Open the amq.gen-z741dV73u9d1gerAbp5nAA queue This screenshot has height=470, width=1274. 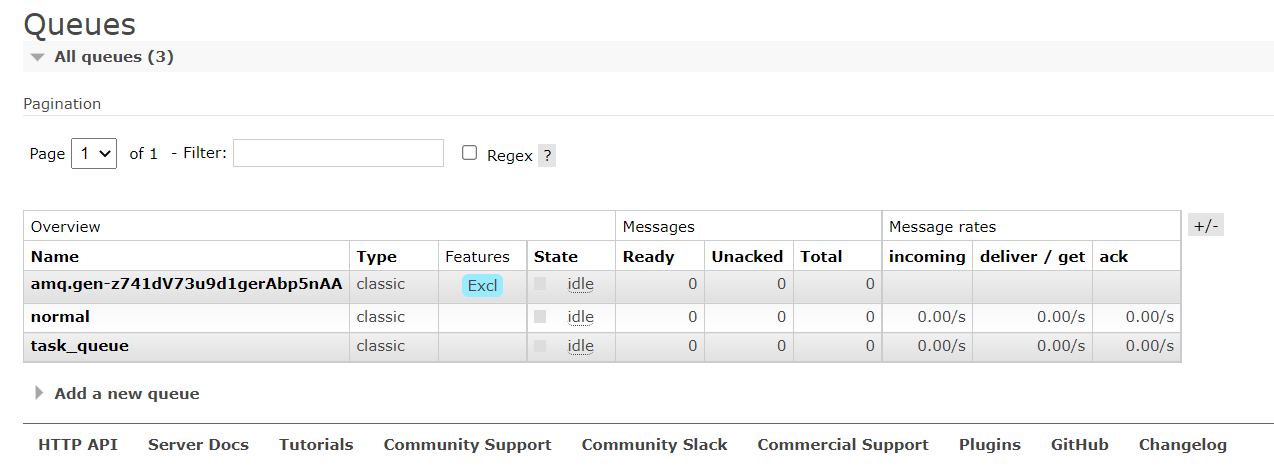click(187, 284)
